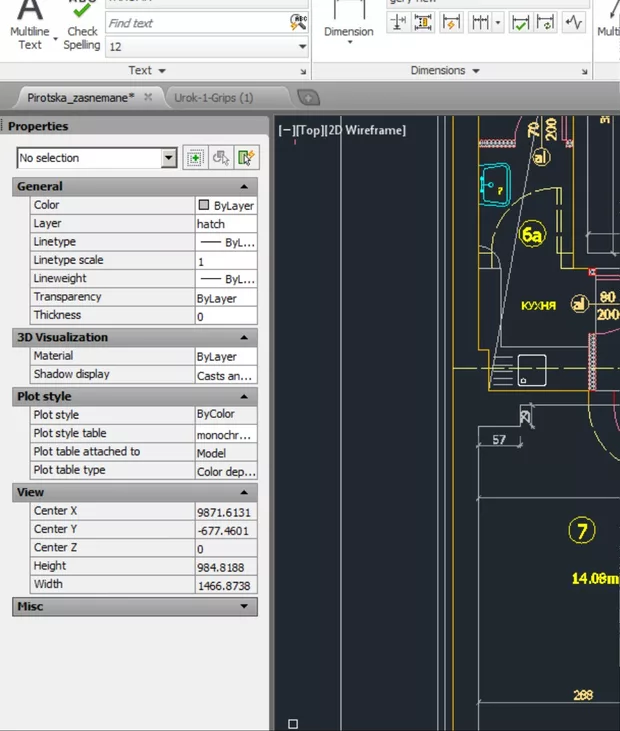Click the Select Objects icon in Properties
The width and height of the screenshot is (620, 731).
[x=221, y=158]
